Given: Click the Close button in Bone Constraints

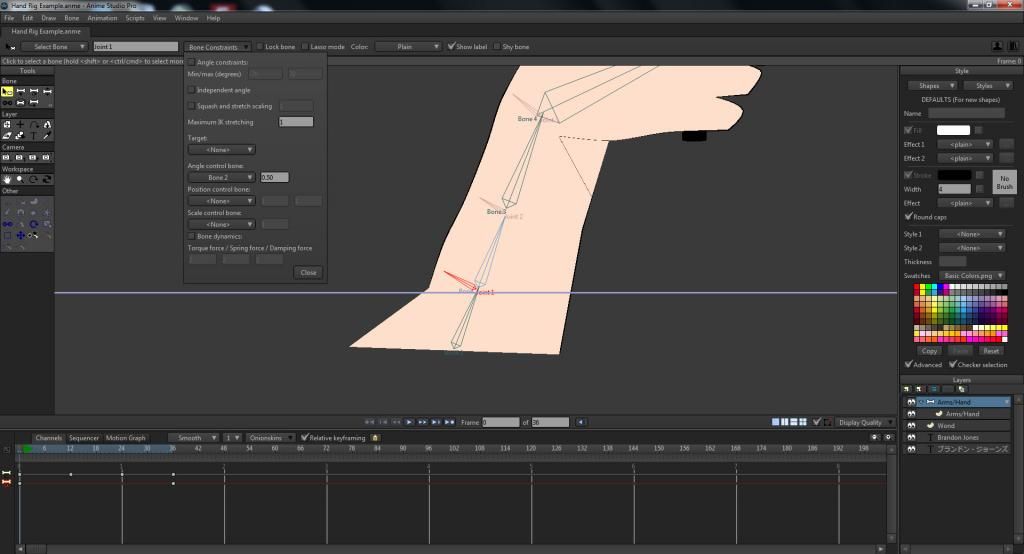Looking at the screenshot, I should [x=308, y=272].
